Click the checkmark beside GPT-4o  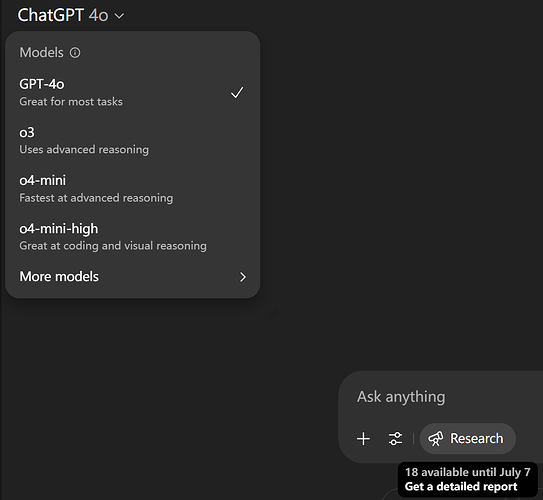237,92
